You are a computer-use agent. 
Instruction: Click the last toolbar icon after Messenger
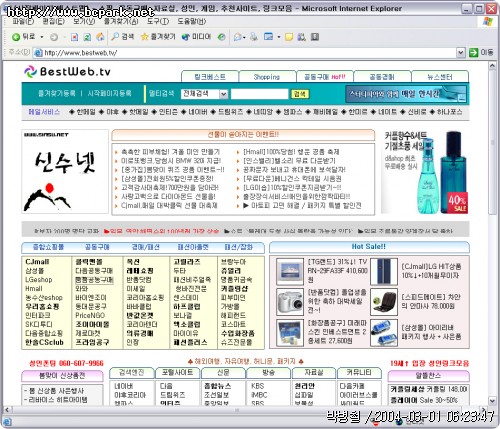[315, 37]
